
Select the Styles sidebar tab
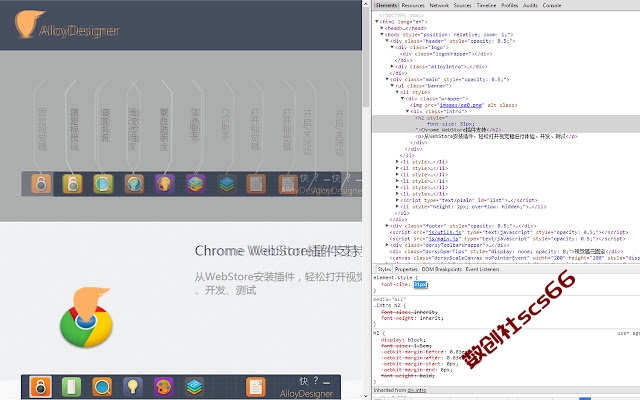(x=384, y=269)
